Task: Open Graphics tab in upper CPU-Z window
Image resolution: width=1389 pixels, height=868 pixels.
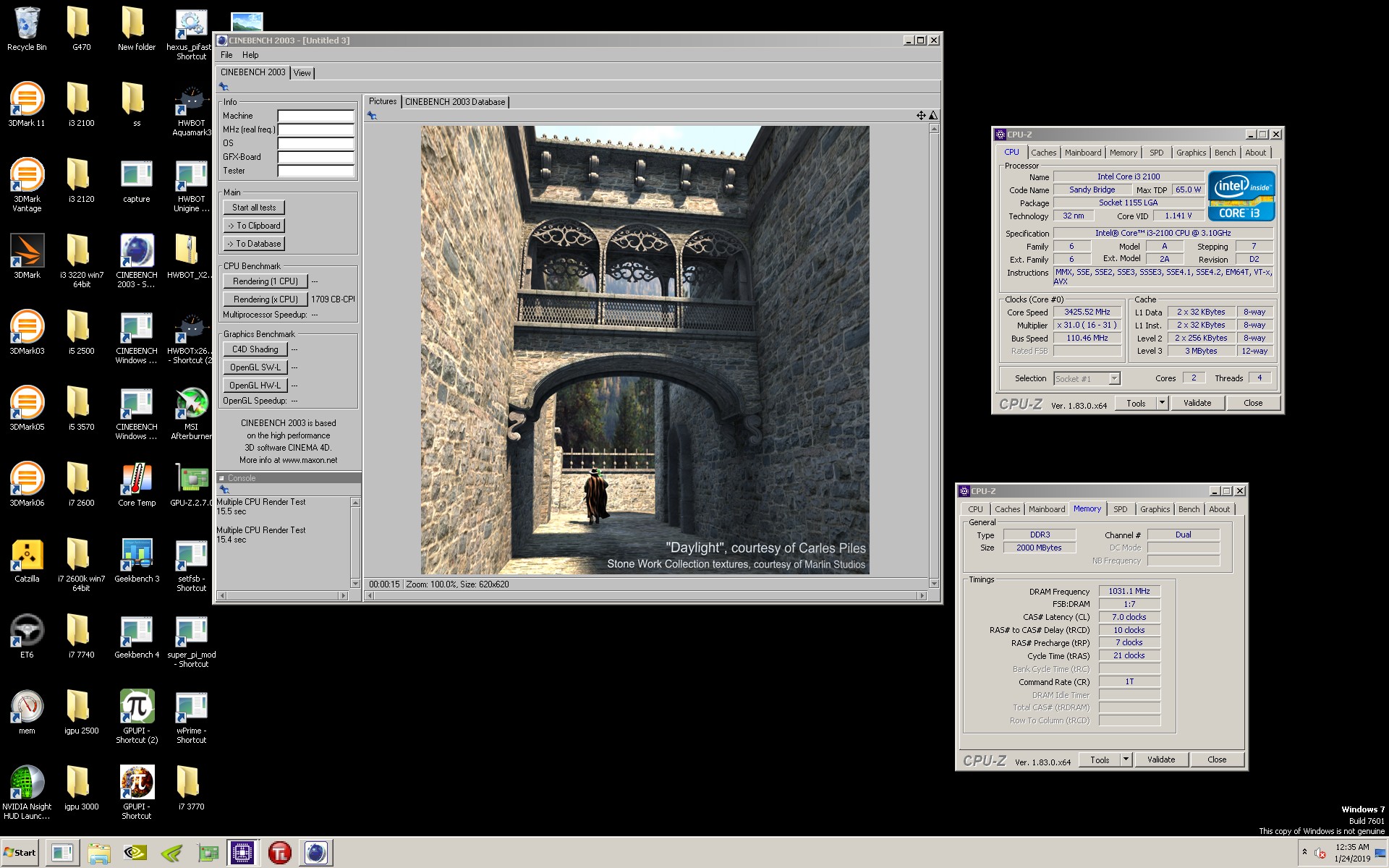Action: click(x=1191, y=153)
